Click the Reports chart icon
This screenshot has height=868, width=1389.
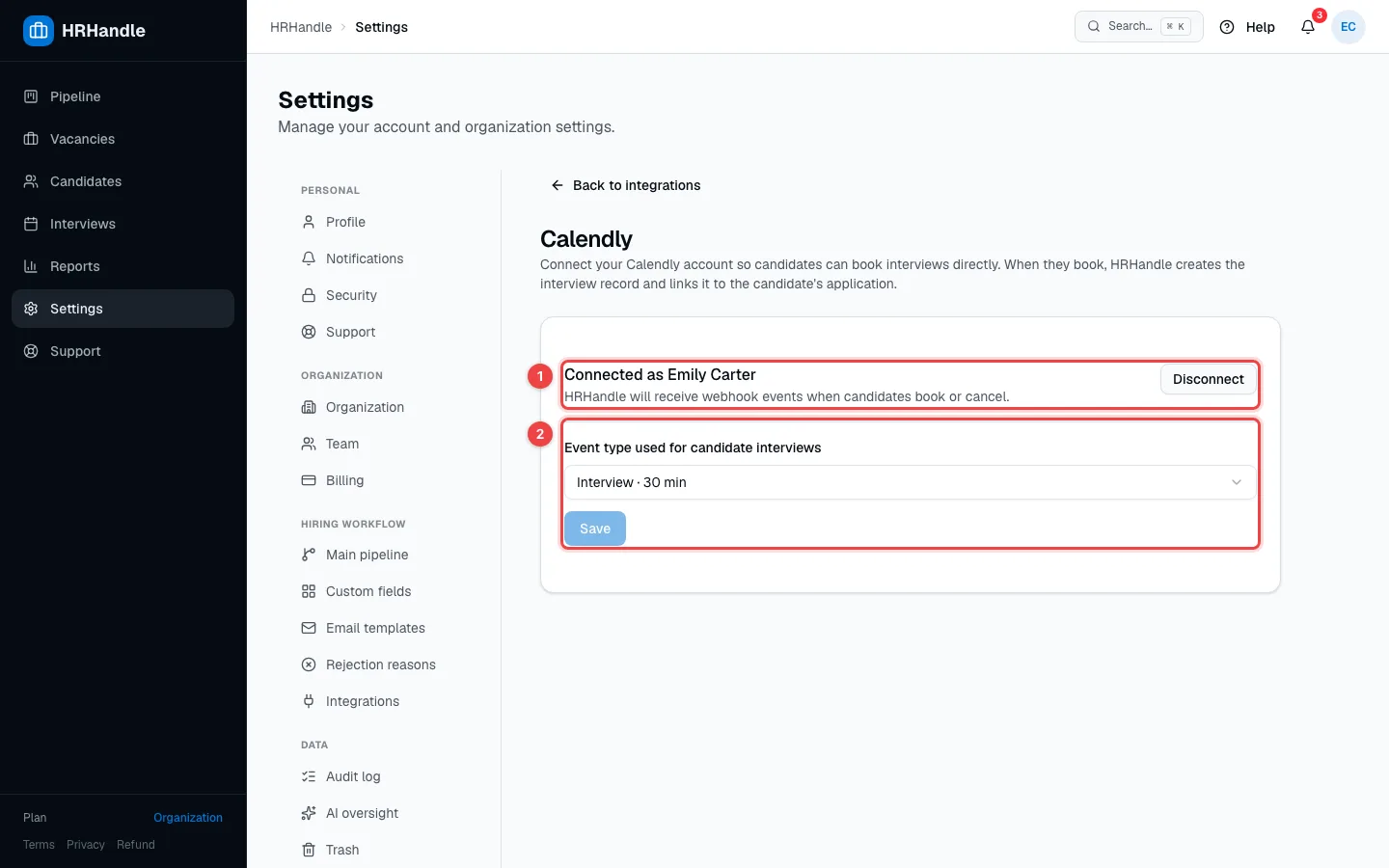[31, 266]
